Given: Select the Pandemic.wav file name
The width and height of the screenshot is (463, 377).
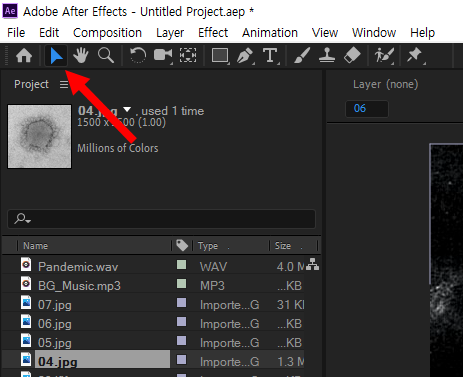Looking at the screenshot, I should coord(78,267).
